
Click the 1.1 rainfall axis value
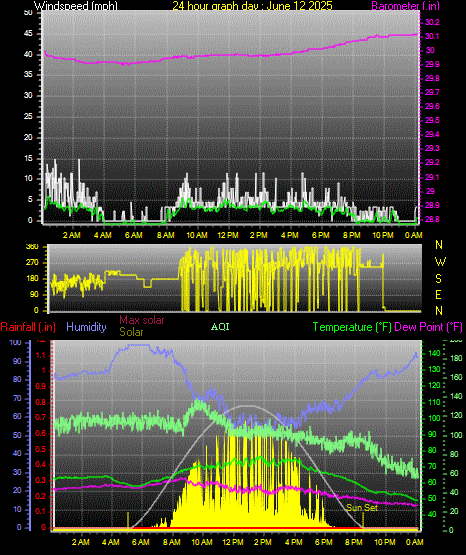coord(41,356)
